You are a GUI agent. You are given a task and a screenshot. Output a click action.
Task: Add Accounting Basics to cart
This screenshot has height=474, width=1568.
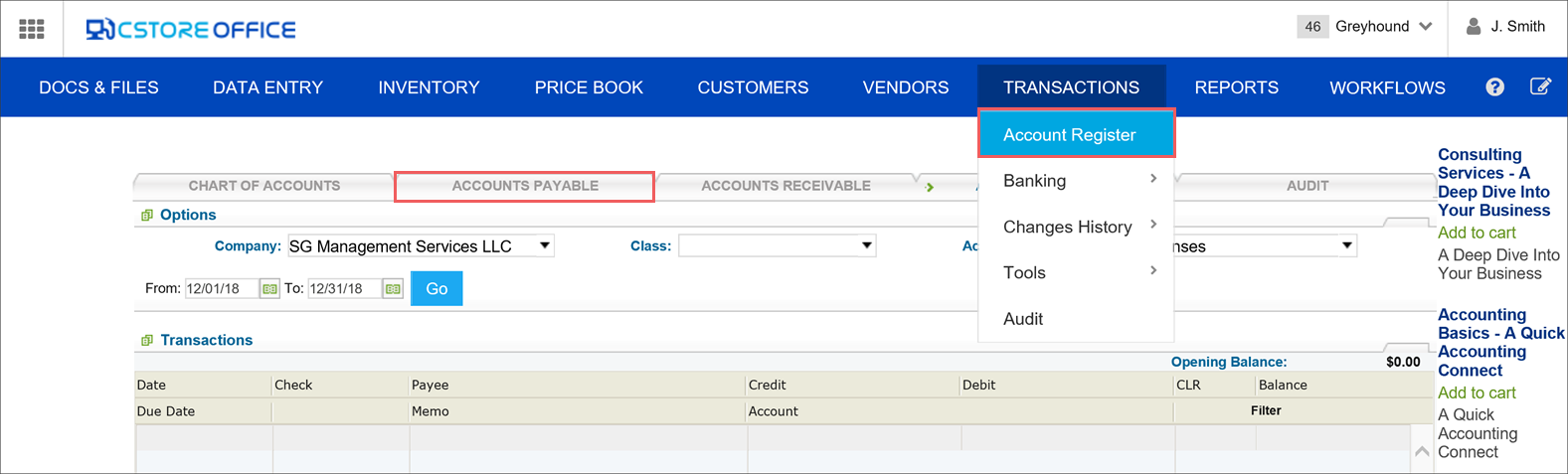1477,393
